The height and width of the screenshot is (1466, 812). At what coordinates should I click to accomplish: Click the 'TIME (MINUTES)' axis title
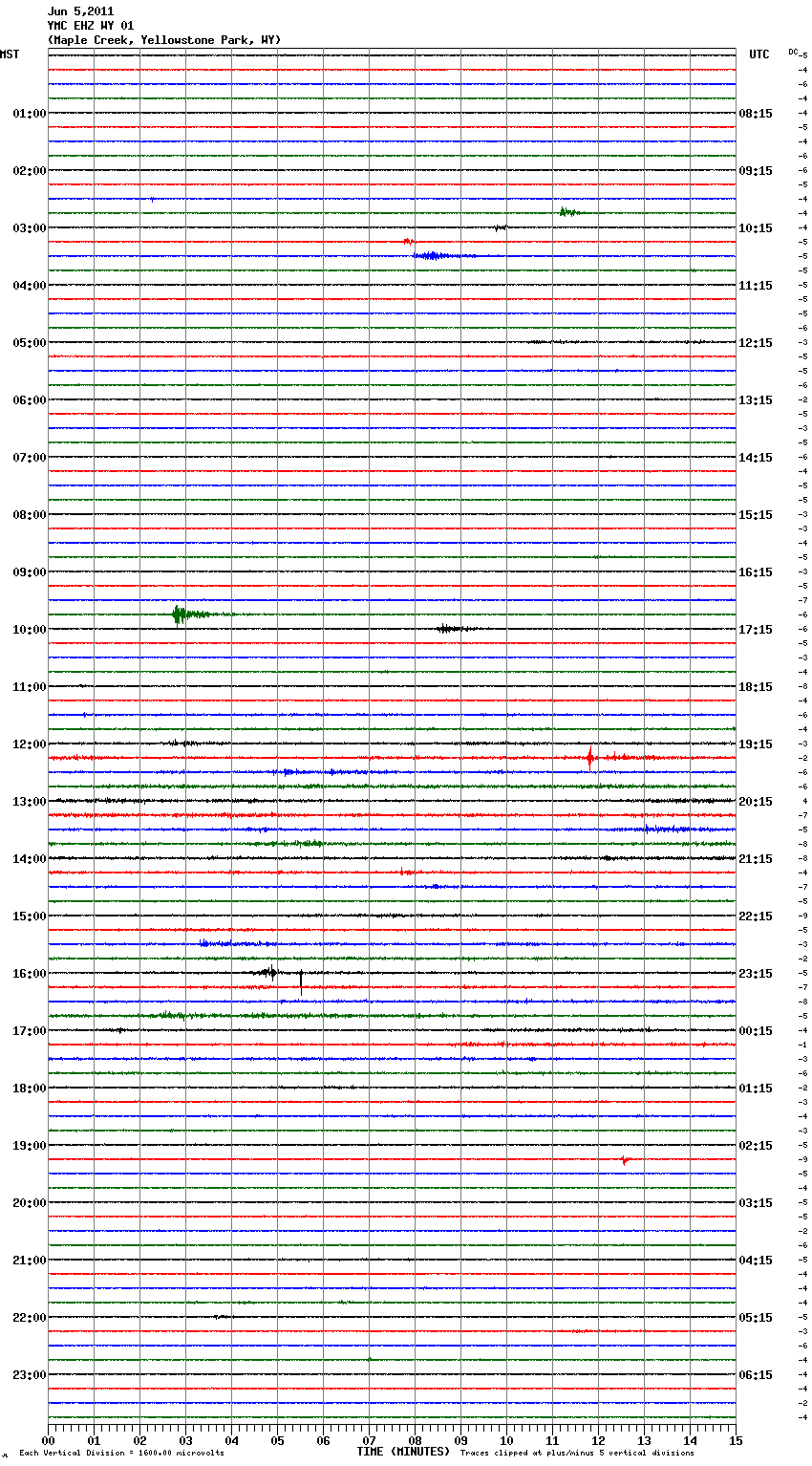tap(403, 1452)
